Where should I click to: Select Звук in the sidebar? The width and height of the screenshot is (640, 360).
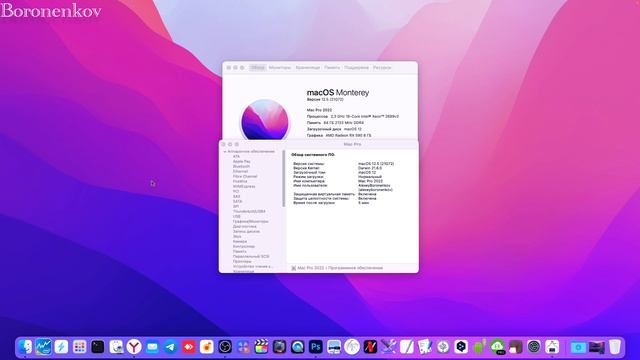click(237, 236)
